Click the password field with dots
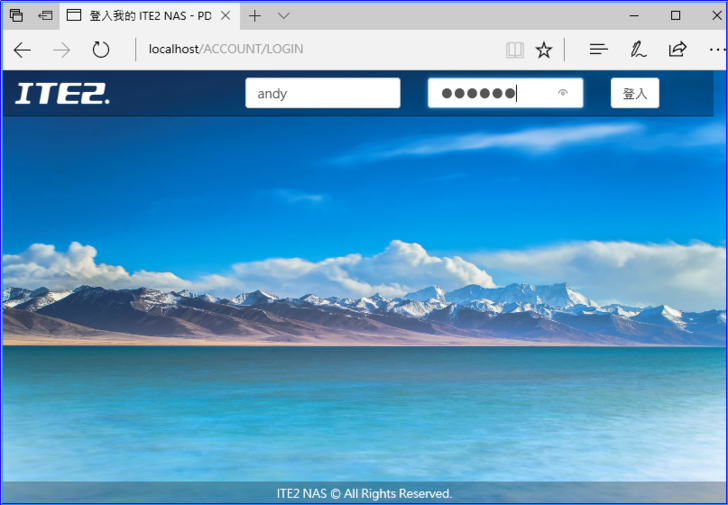Screen dimensions: 728x505 (x=505, y=93)
